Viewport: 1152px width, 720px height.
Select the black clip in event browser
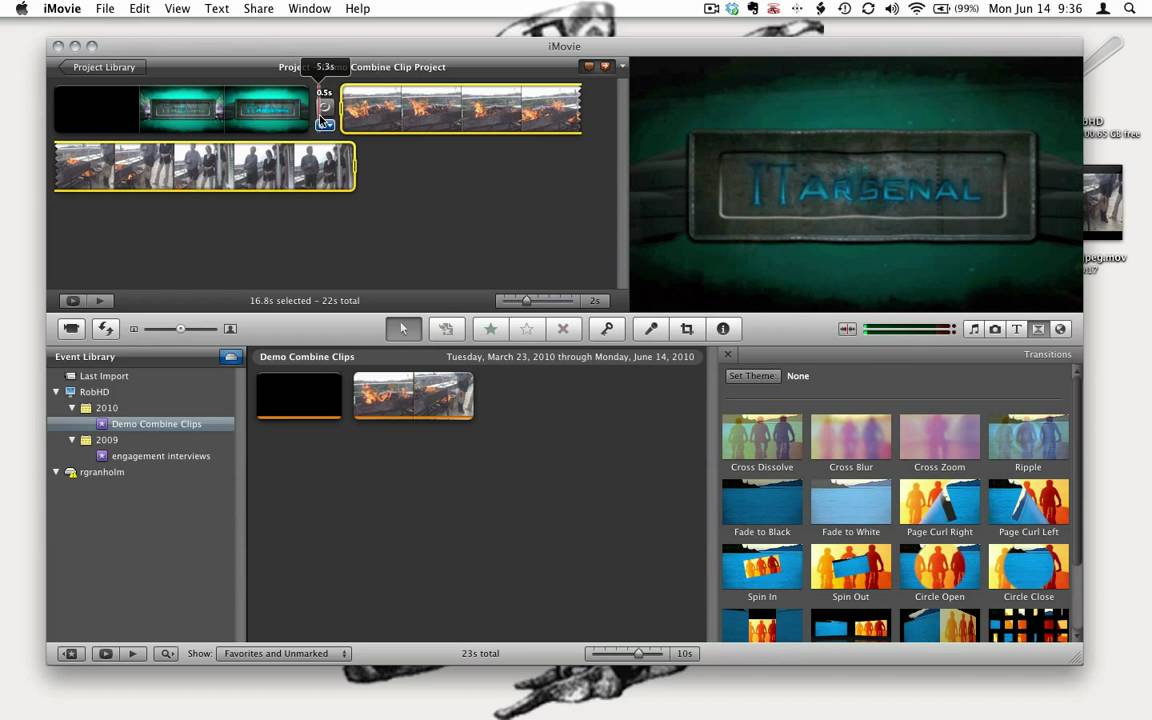tap(299, 395)
